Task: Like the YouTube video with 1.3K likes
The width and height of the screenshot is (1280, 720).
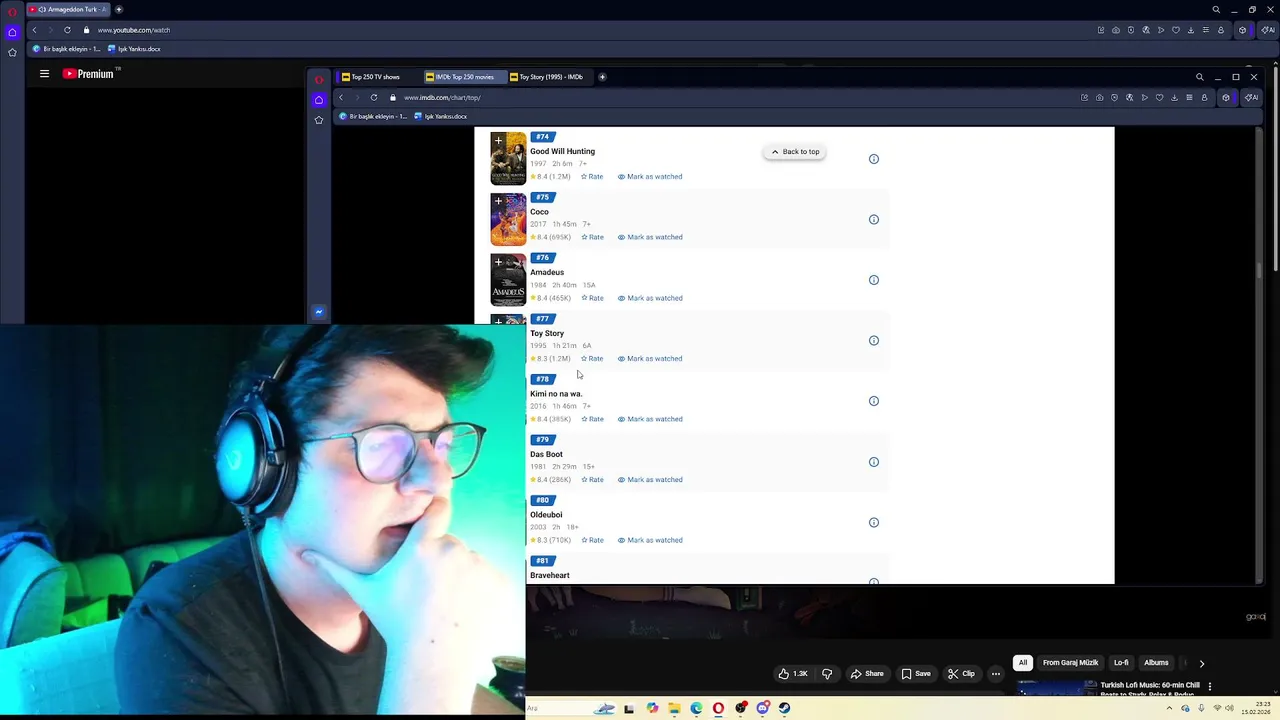Action: point(793,674)
